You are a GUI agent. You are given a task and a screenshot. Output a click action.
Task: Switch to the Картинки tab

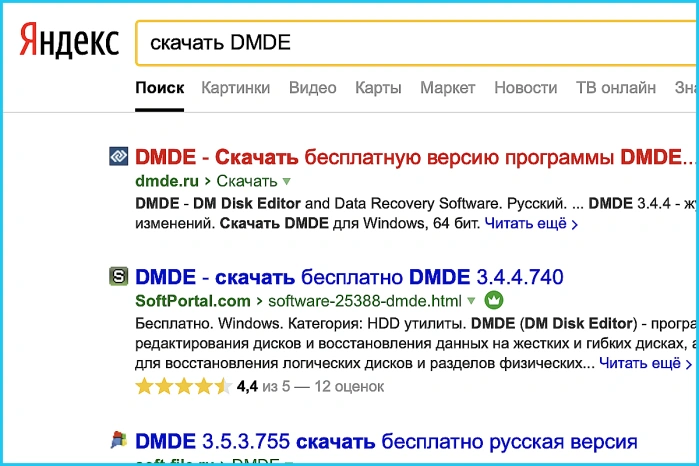(235, 88)
